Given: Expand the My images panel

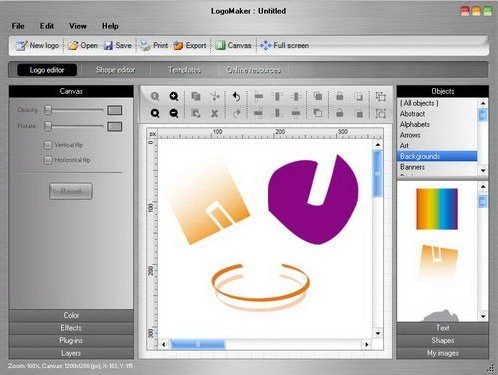Looking at the screenshot, I should coord(443,353).
